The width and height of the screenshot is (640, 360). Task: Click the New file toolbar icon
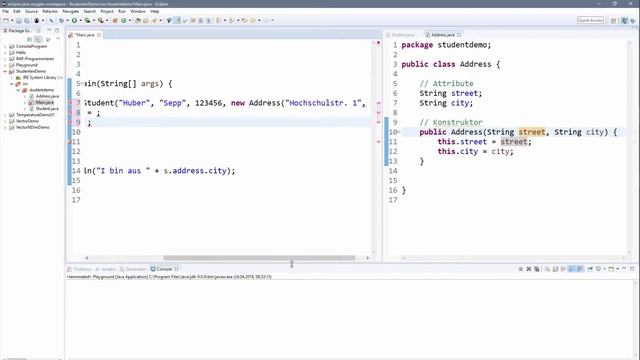6,20
